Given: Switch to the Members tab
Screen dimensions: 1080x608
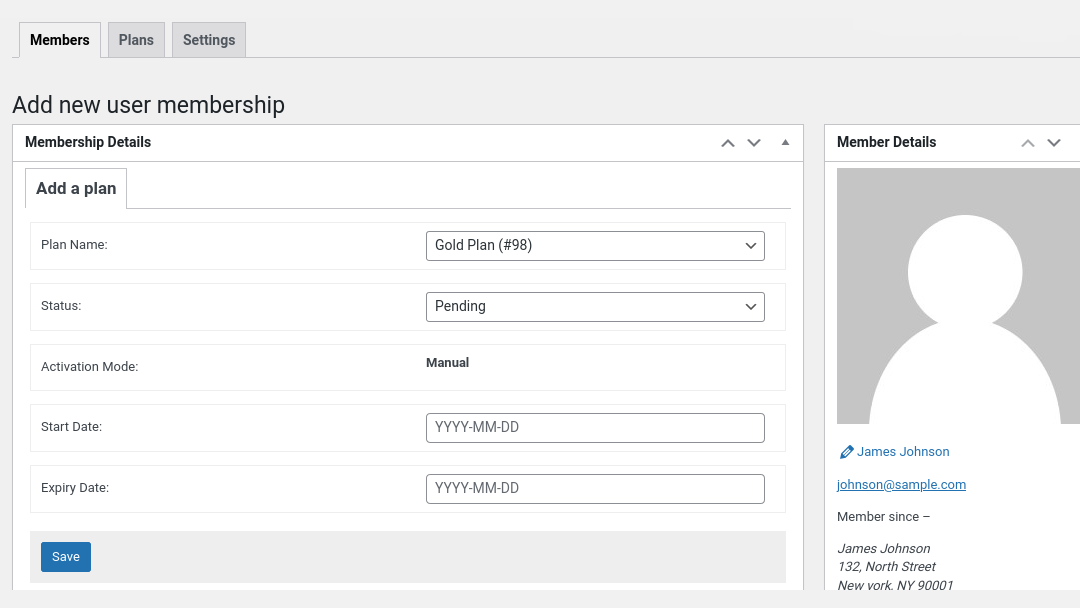Looking at the screenshot, I should (x=60, y=40).
